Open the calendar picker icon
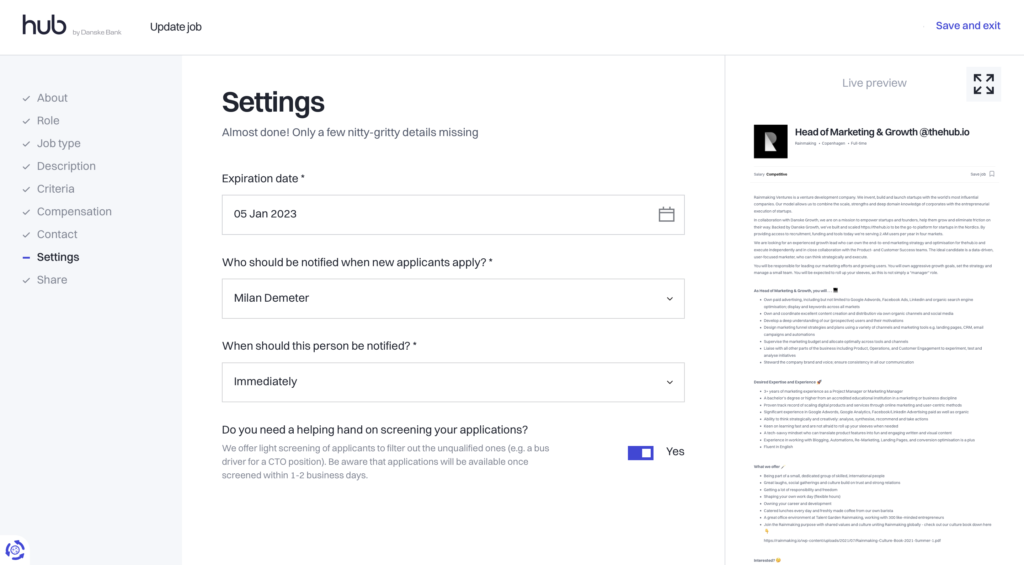 667,214
